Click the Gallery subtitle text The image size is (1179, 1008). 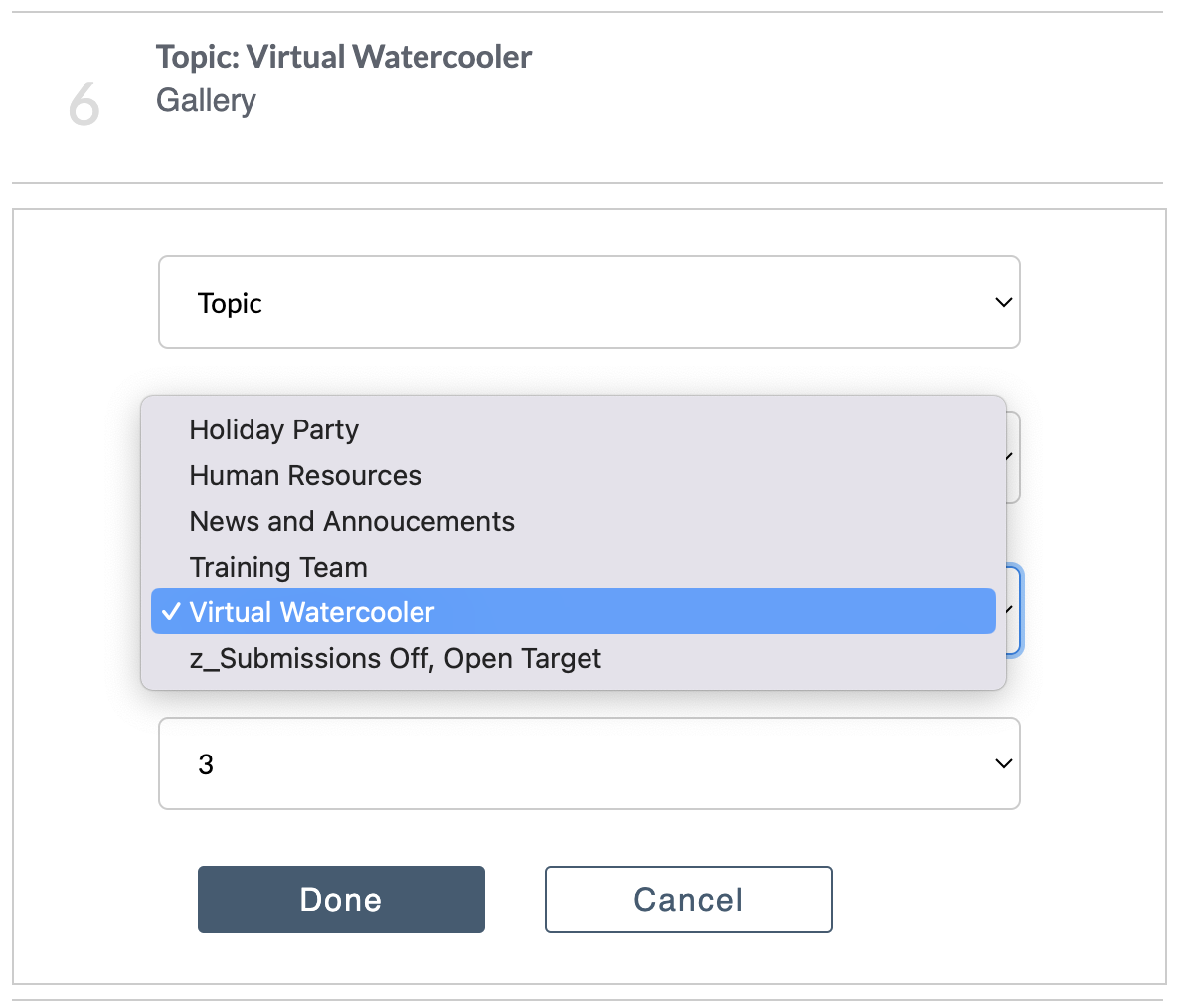coord(206,100)
